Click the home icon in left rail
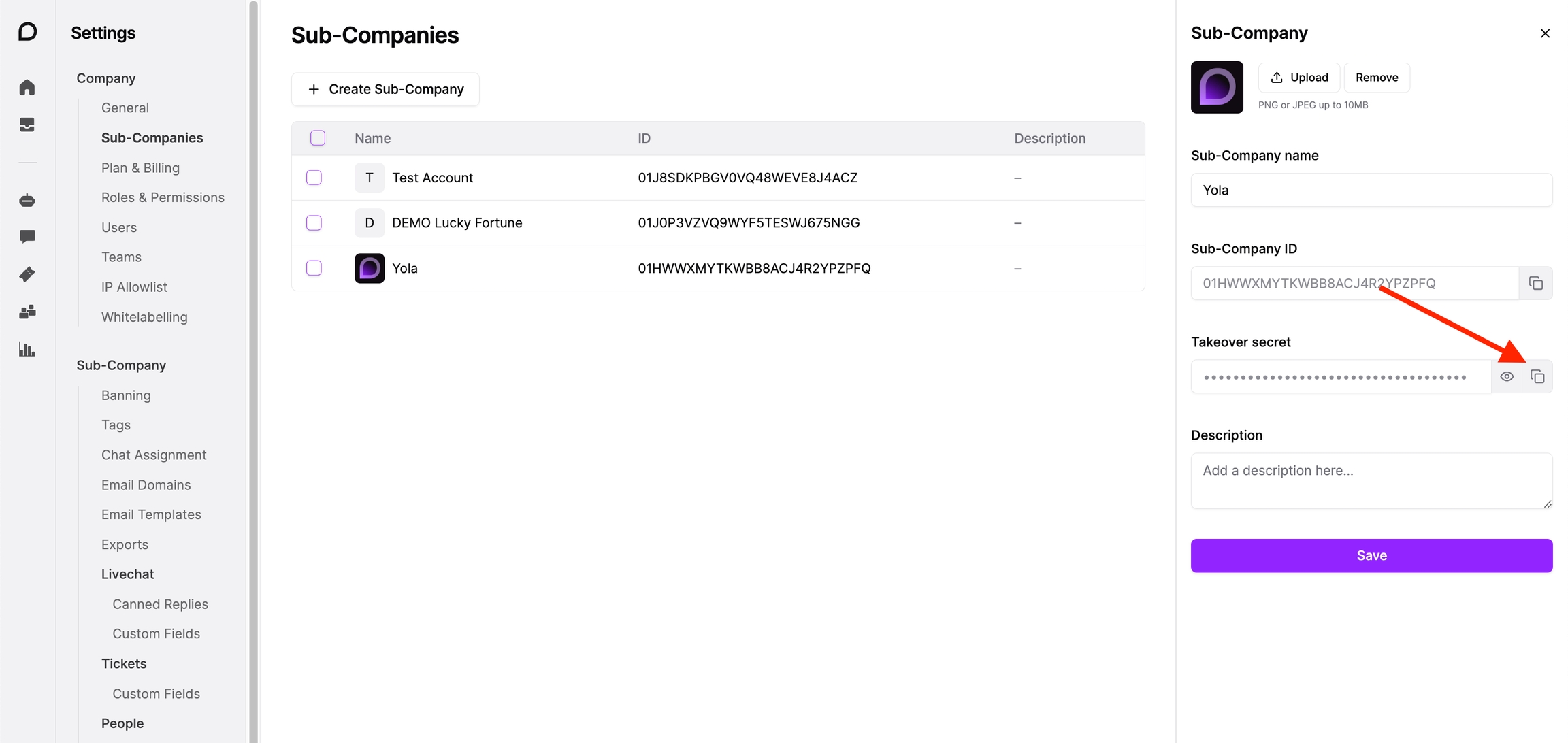Viewport: 1568px width, 743px height. [27, 88]
